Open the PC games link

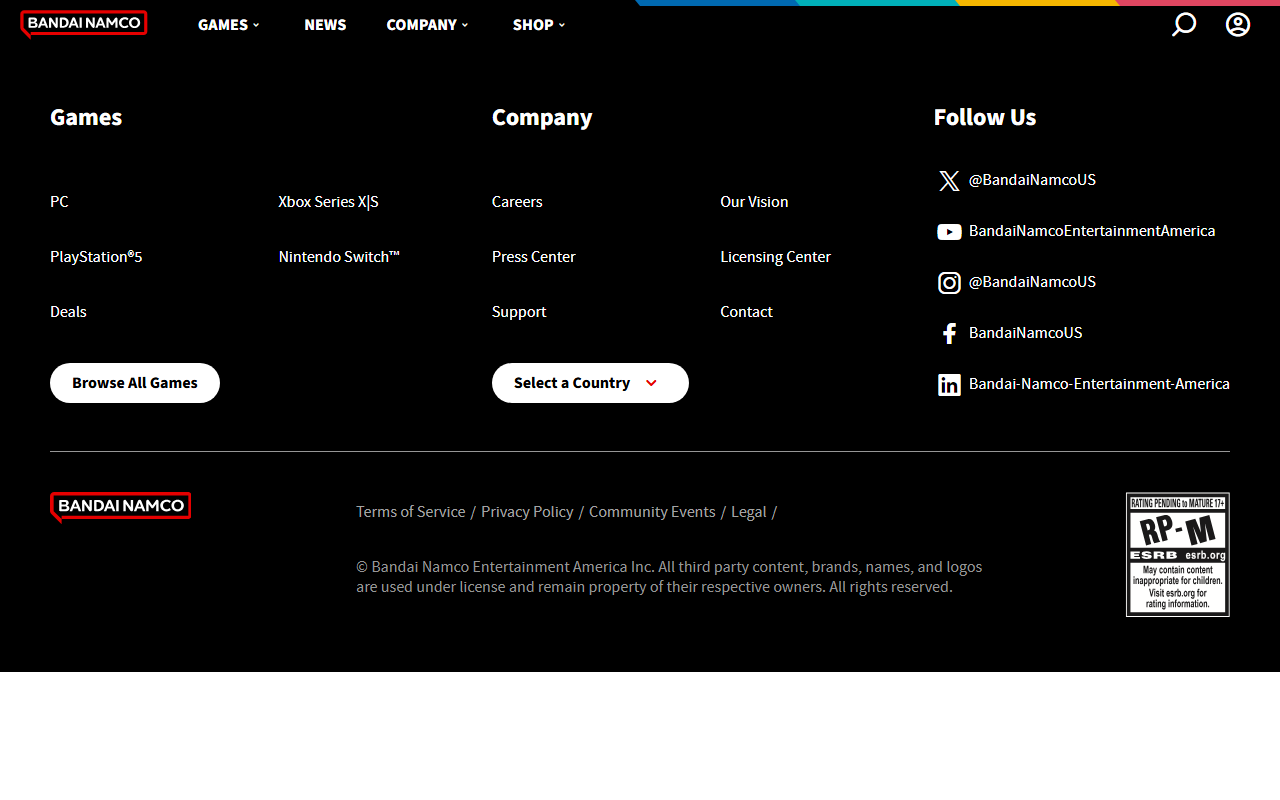(59, 202)
